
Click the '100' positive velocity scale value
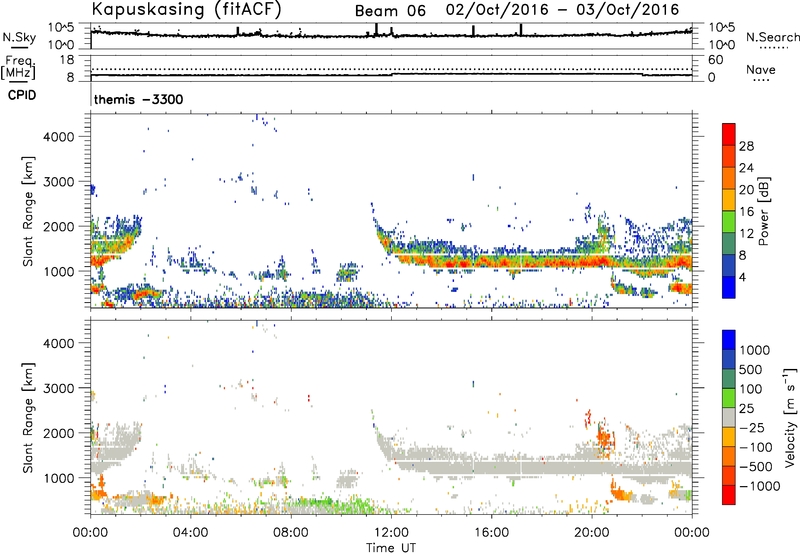pos(751,389)
